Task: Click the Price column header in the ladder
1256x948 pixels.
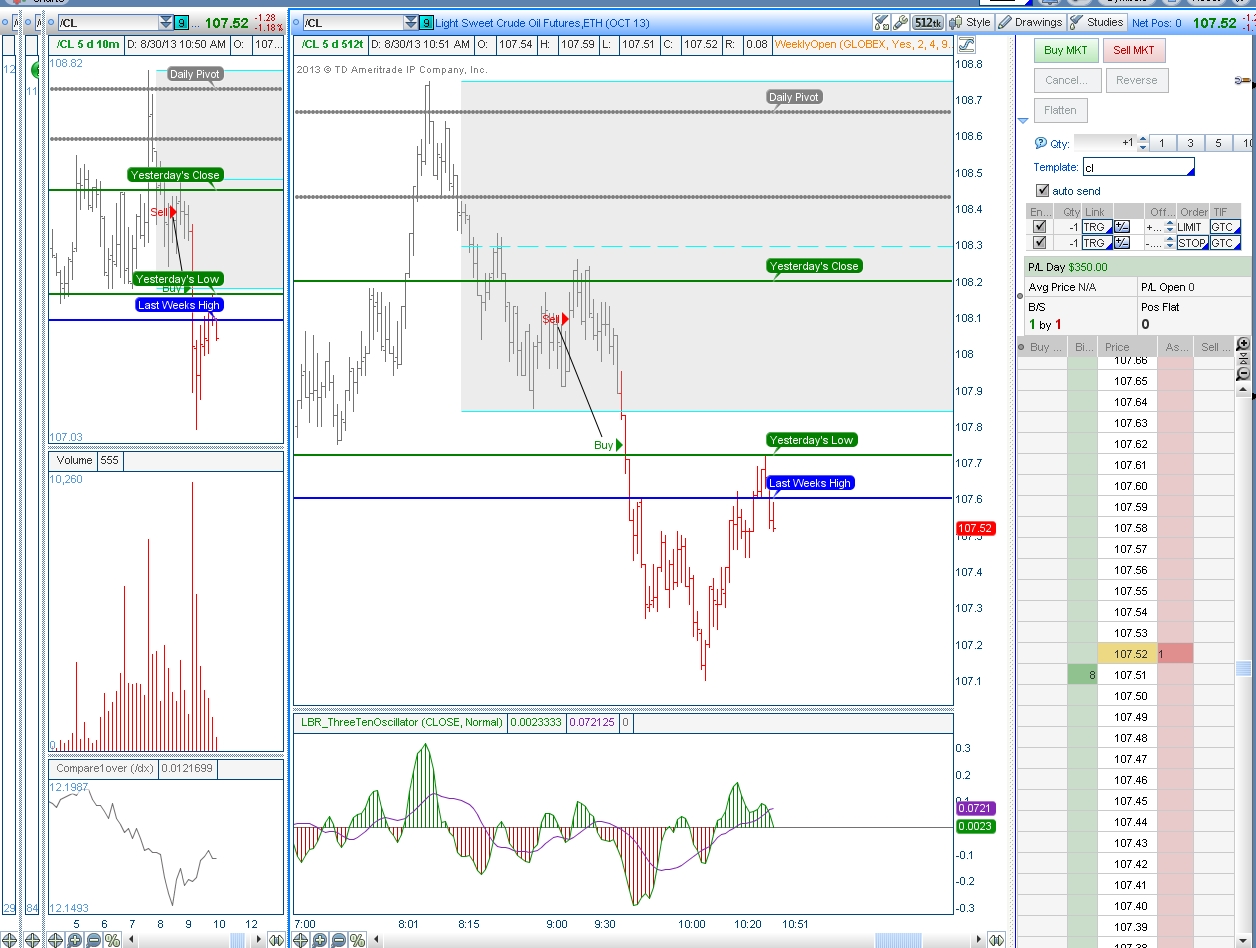Action: click(1127, 347)
